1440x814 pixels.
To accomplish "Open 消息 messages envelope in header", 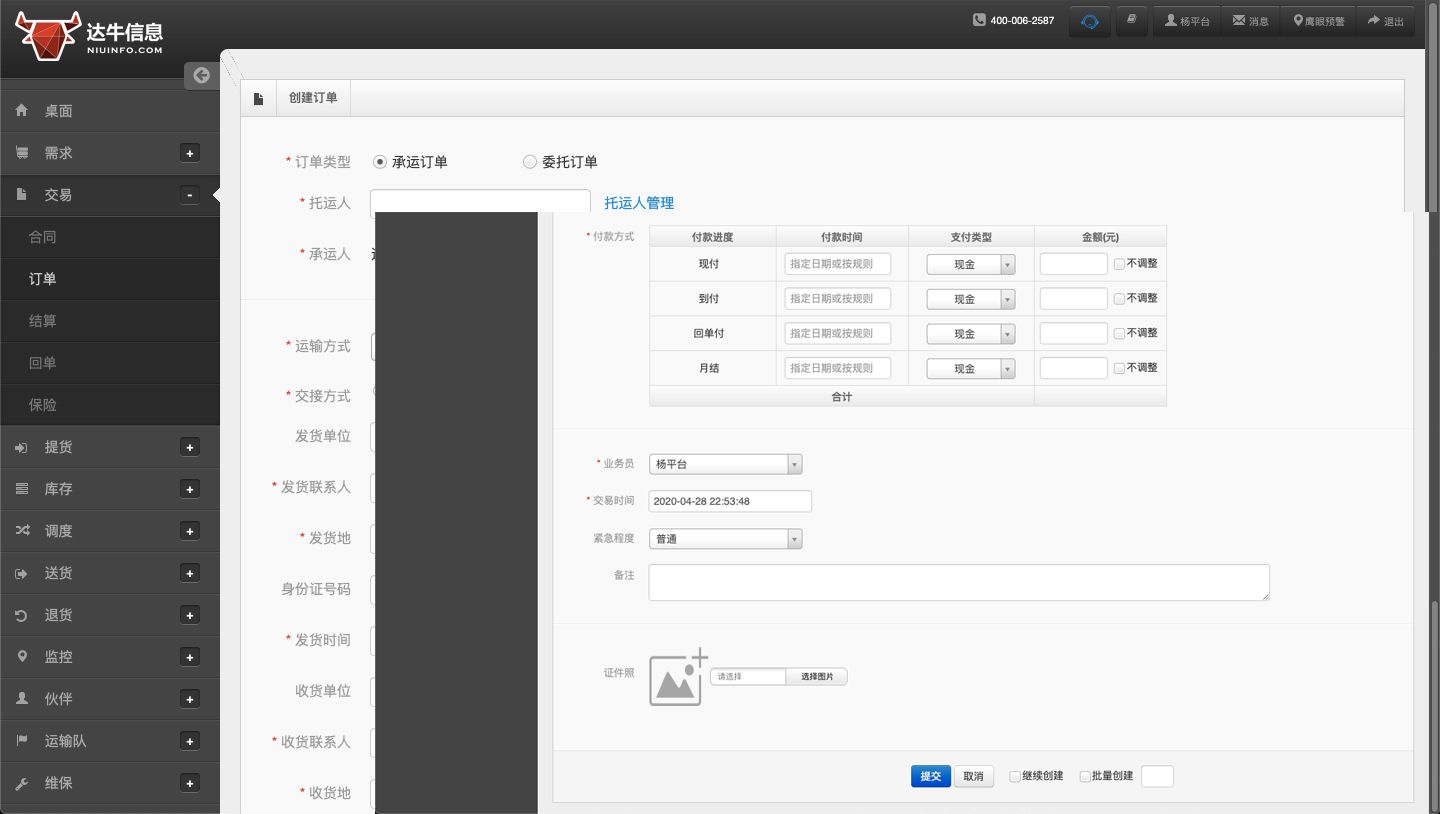I will point(1250,21).
